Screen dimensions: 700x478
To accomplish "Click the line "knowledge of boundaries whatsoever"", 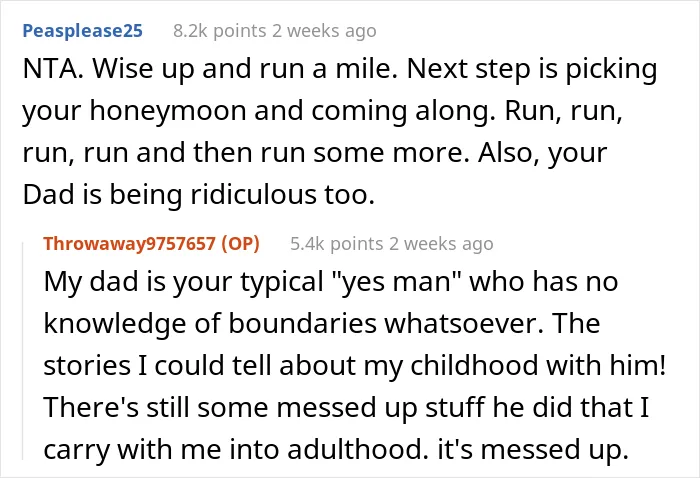I will click(x=293, y=324).
